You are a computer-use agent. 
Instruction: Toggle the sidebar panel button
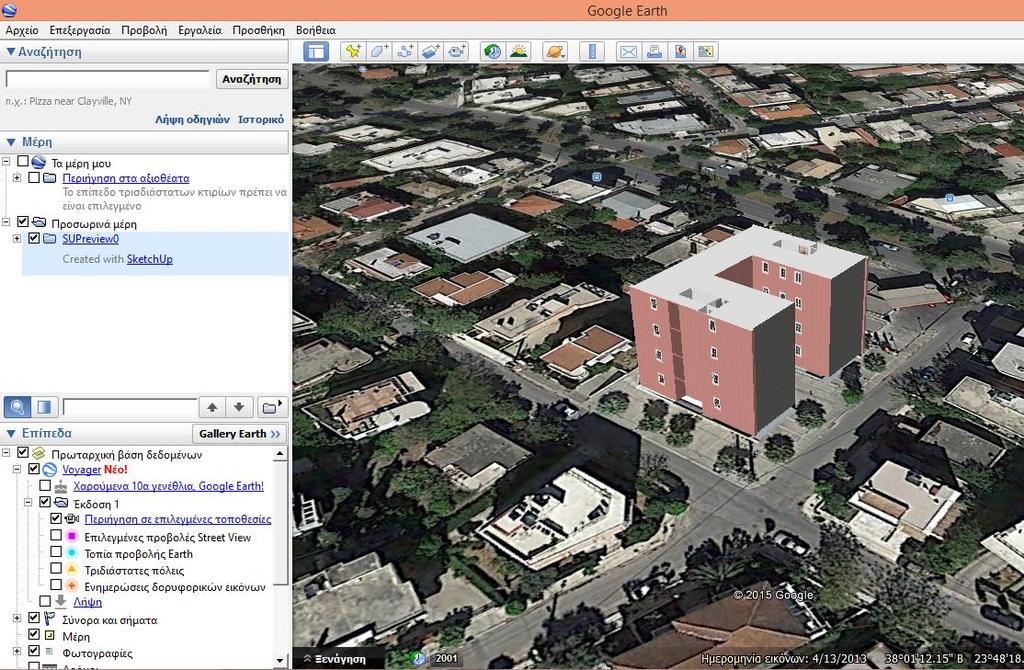pyautogui.click(x=316, y=52)
